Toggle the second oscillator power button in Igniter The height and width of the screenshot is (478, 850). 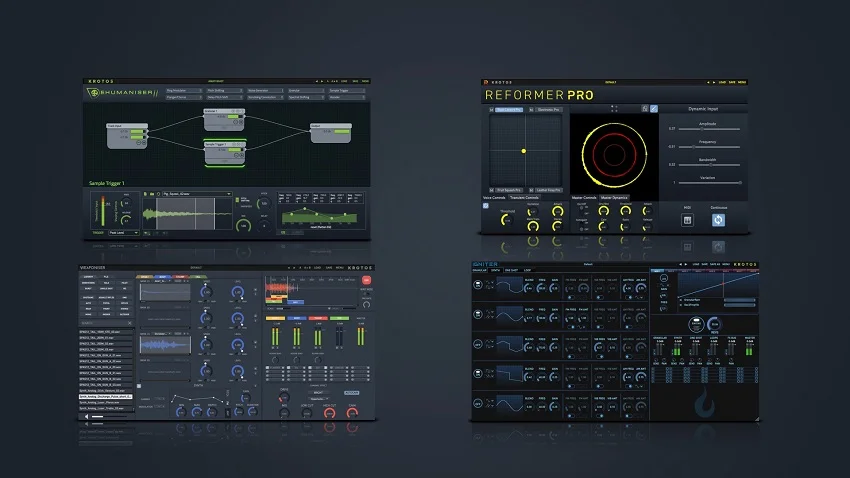pos(478,314)
